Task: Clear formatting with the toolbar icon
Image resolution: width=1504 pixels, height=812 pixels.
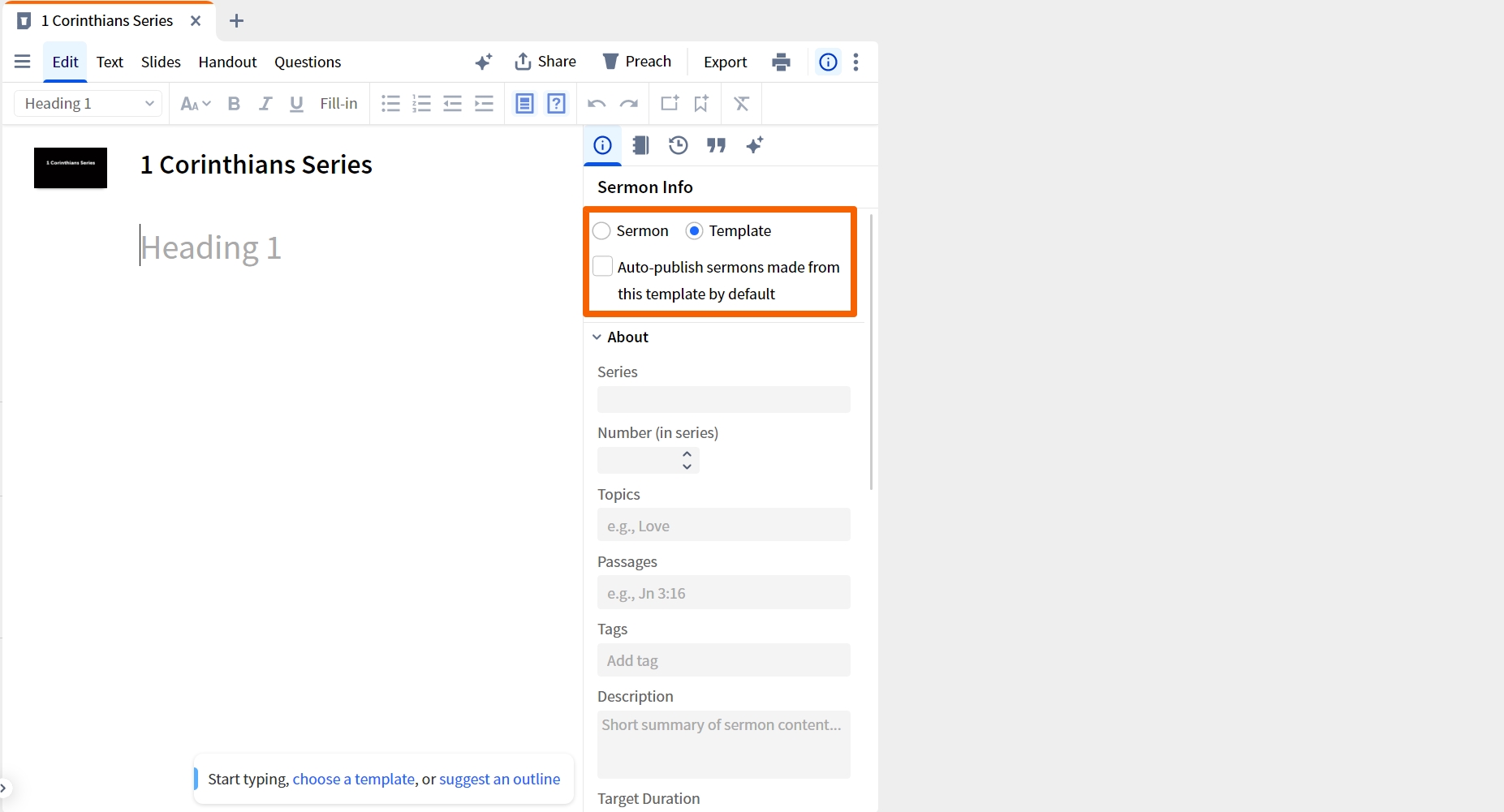Action: 742,103
